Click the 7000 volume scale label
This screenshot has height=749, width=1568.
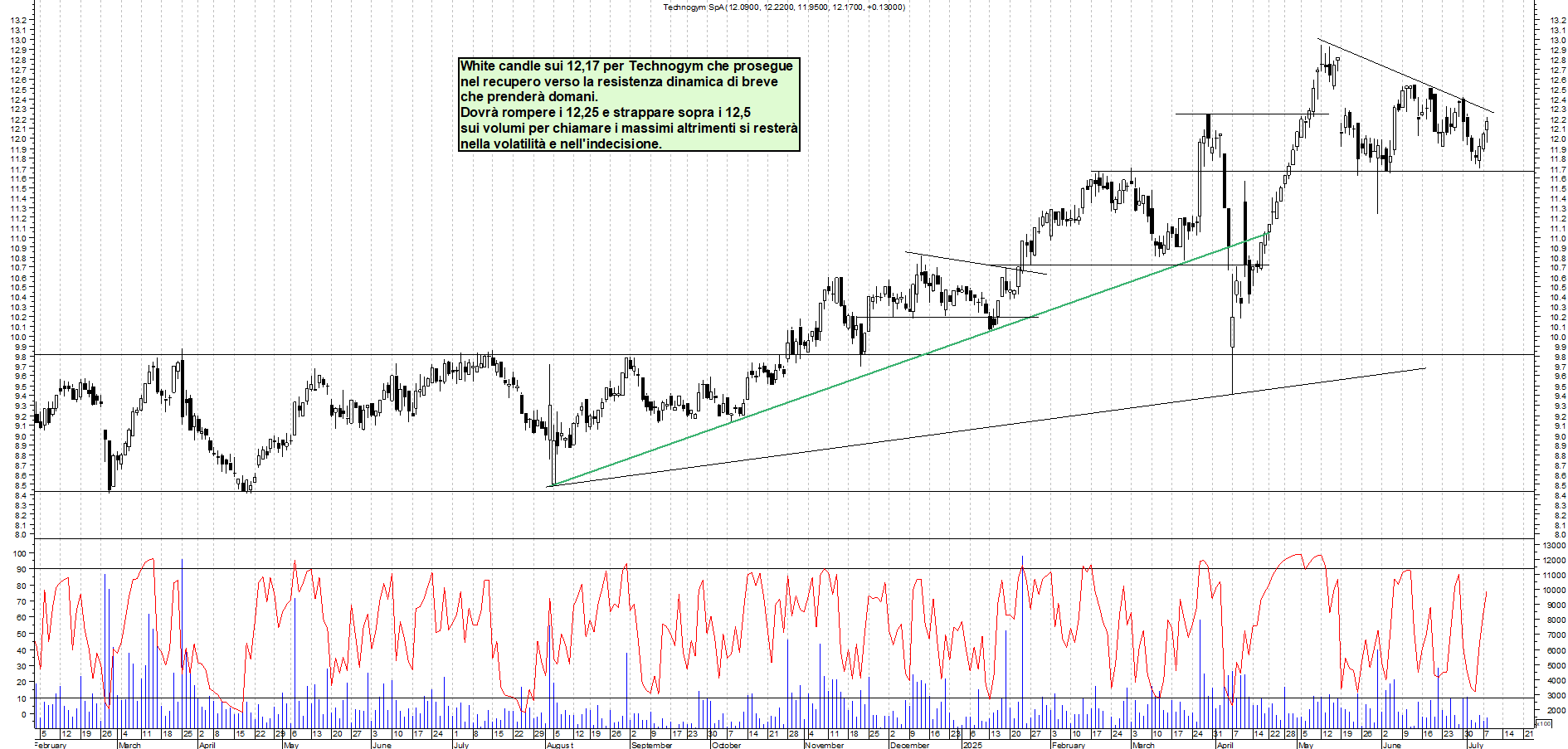click(x=1555, y=635)
